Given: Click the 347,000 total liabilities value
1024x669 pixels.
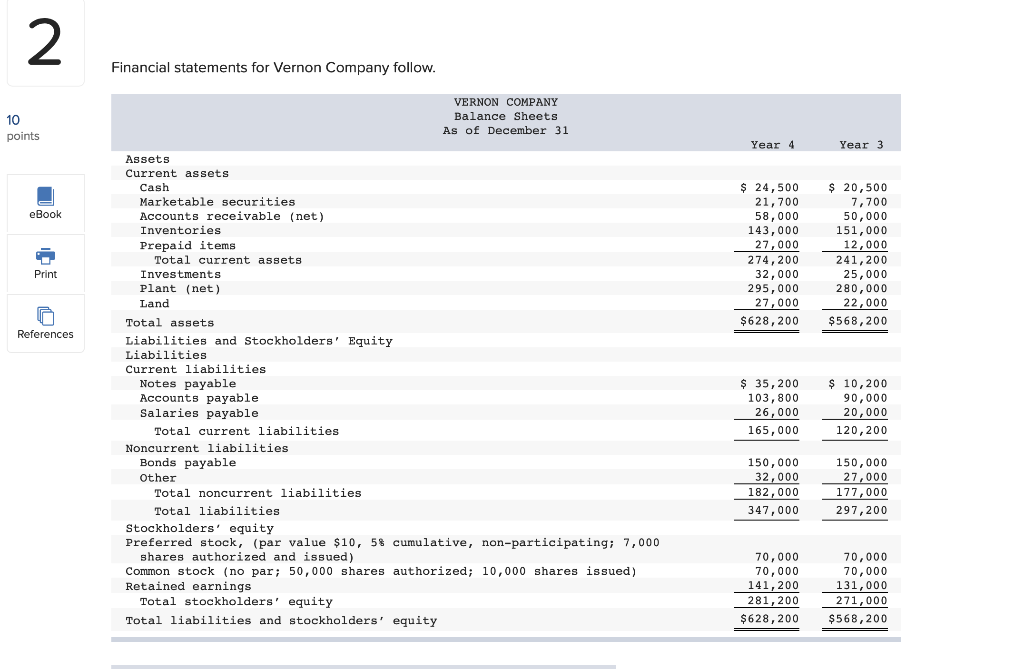Looking at the screenshot, I should click(x=773, y=511).
